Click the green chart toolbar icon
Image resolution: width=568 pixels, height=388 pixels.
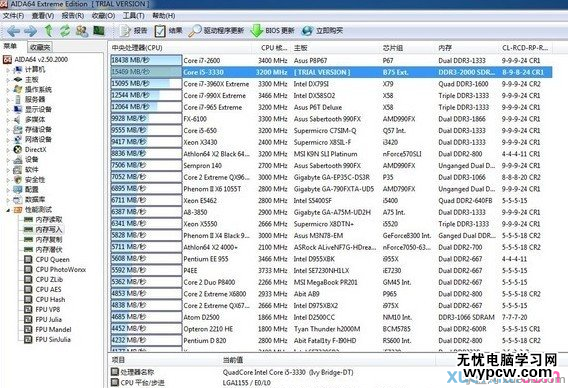click(x=99, y=30)
